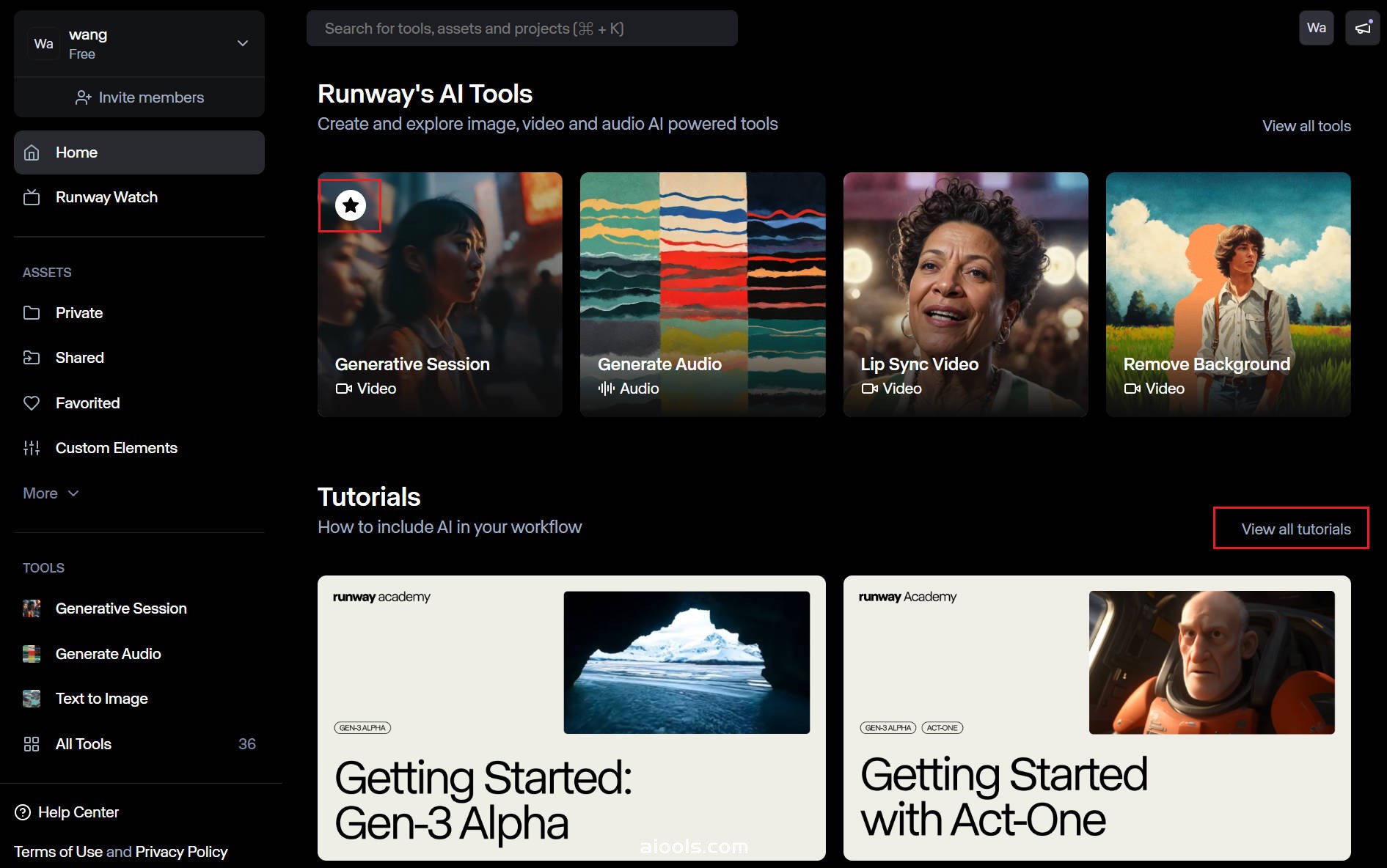Image resolution: width=1387 pixels, height=868 pixels.
Task: Expand the More section in sidebar
Action: pos(51,493)
